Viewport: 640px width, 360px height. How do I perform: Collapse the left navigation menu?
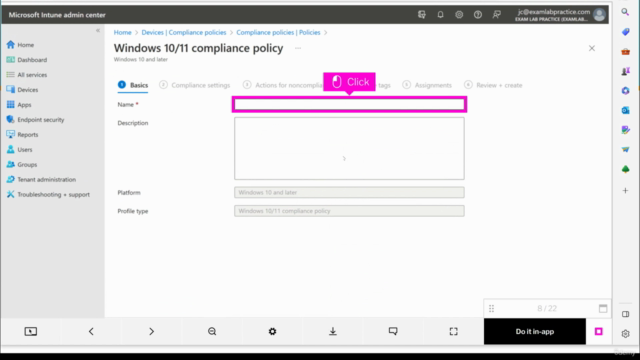[x=98, y=31]
